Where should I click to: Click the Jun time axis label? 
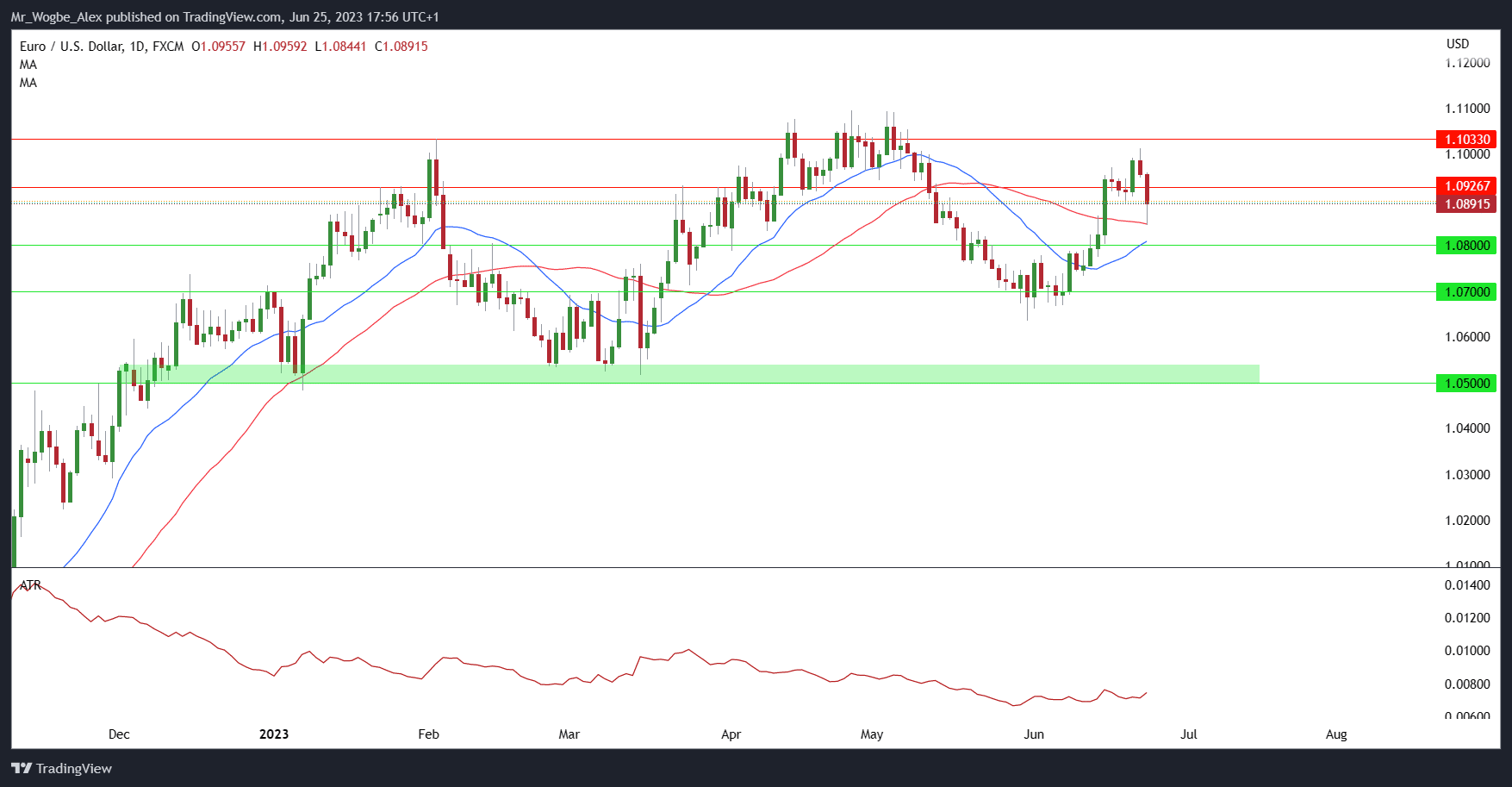click(1034, 734)
